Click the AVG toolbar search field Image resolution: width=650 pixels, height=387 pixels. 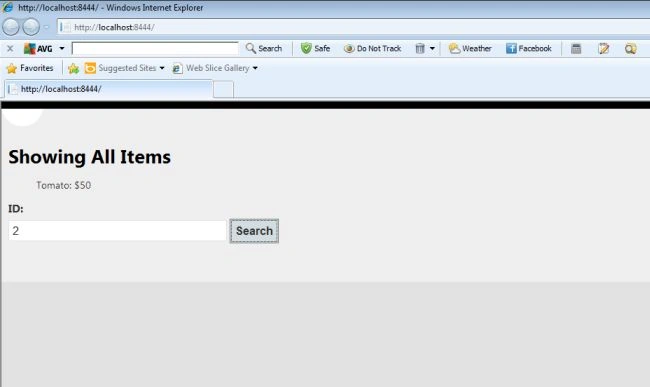tap(155, 48)
